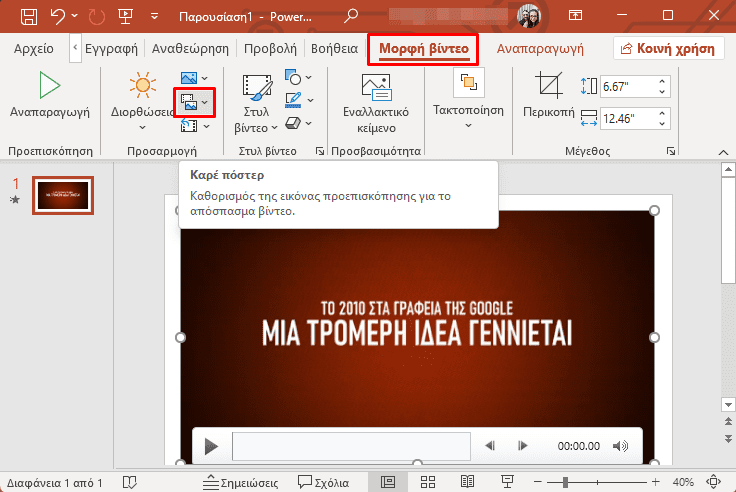Viewport: 736px width, 492px height.
Task: Click the Κοινή χρήση share button
Action: coord(668,48)
